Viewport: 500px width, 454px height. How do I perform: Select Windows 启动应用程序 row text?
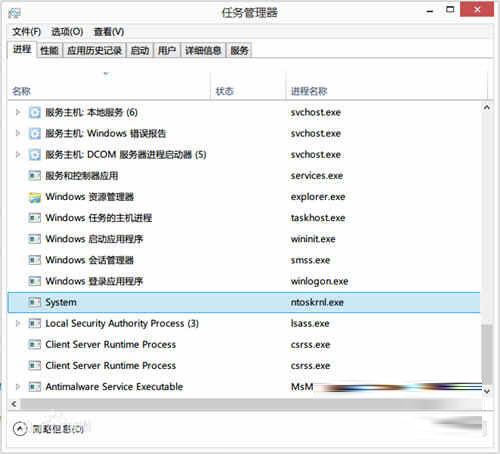94,239
